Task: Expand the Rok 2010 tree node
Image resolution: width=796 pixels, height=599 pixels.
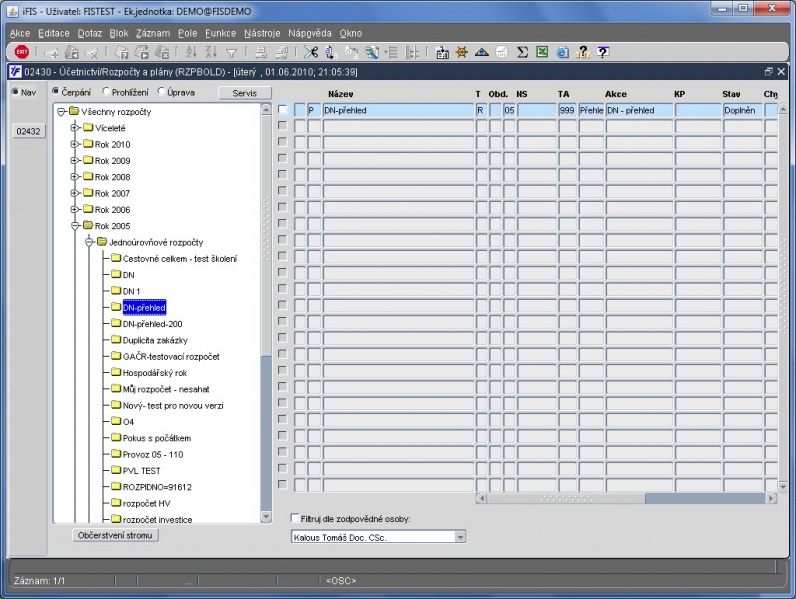Action: pyautogui.click(x=75, y=144)
